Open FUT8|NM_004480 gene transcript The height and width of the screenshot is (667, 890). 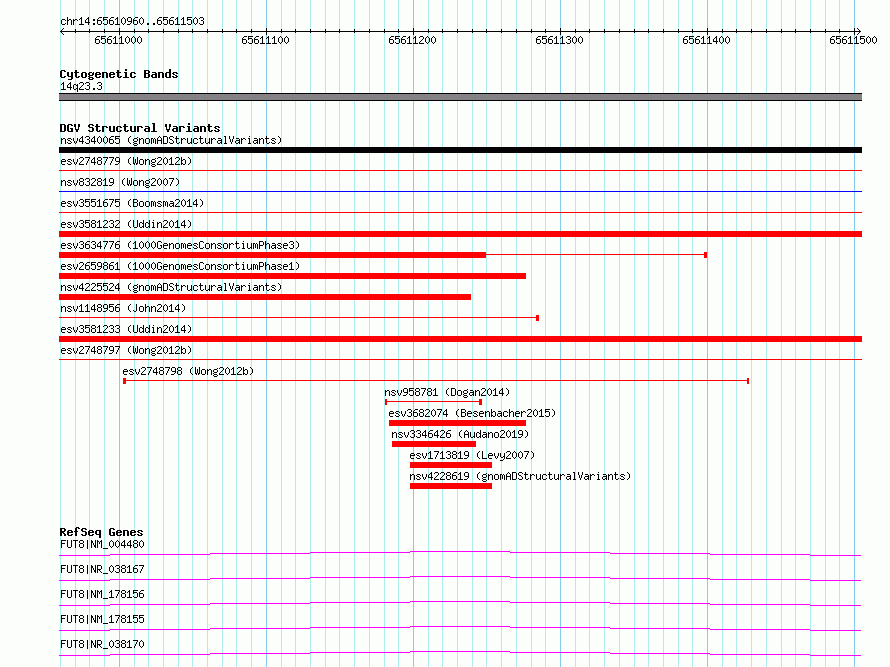(x=102, y=544)
